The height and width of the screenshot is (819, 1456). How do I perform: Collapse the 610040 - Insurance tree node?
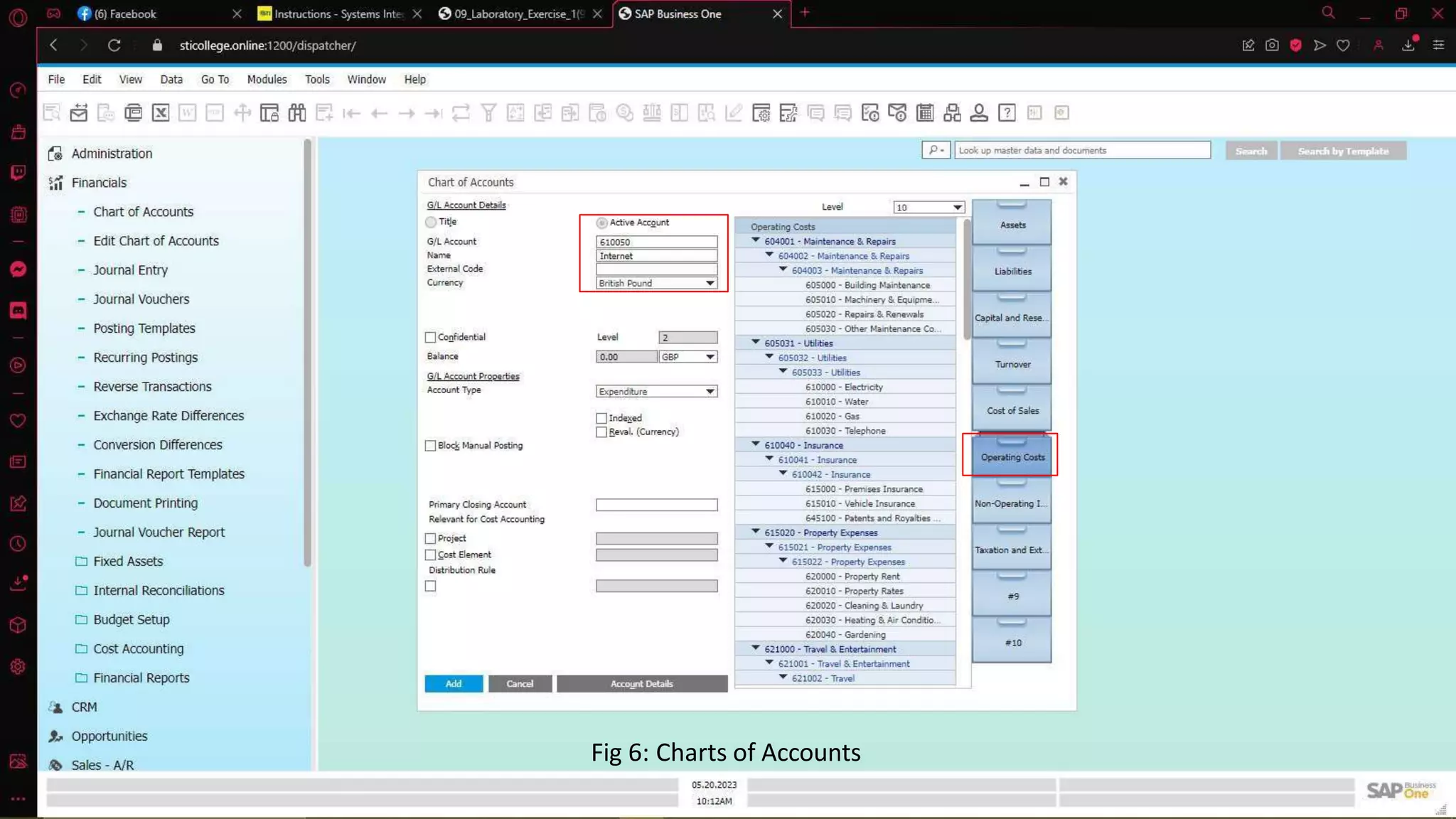(x=756, y=444)
